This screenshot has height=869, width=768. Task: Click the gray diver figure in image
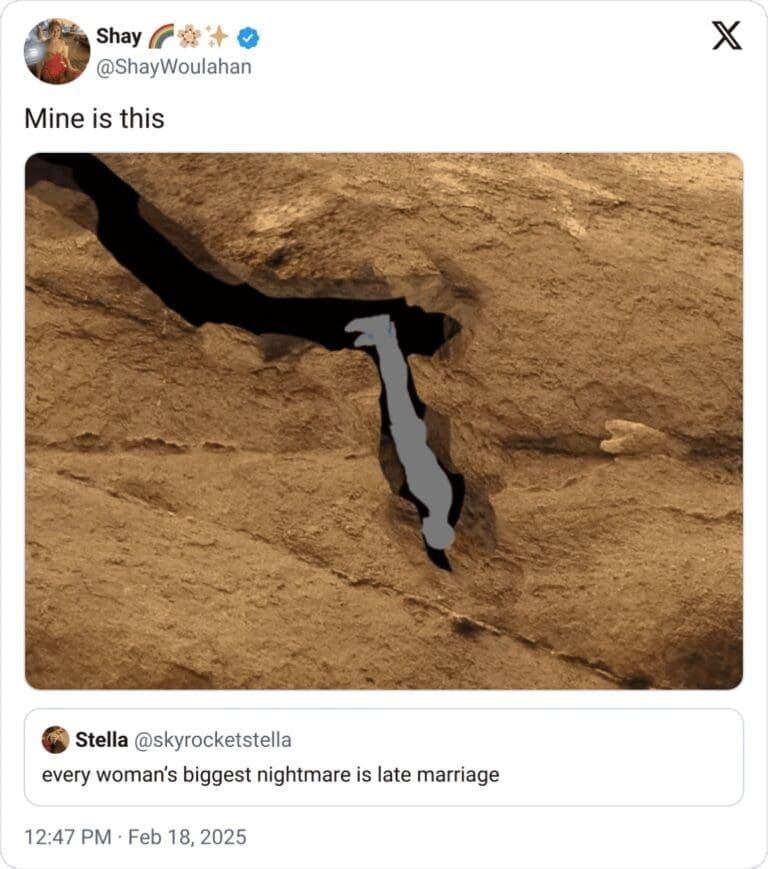pos(405,427)
